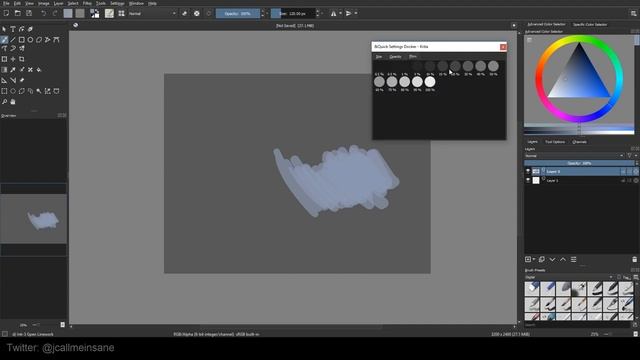Switch to the Tool Options tab
This screenshot has width=640, height=360.
pos(555,142)
